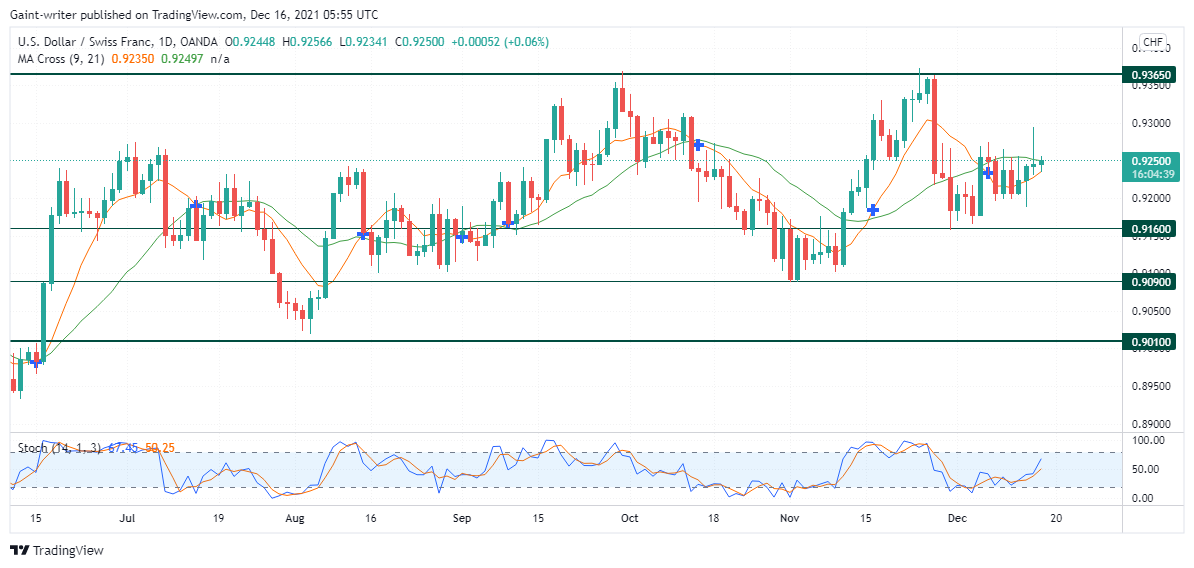Click the 0.90500 price axis tick
This screenshot has height=568, width=1194.
tap(1152, 311)
